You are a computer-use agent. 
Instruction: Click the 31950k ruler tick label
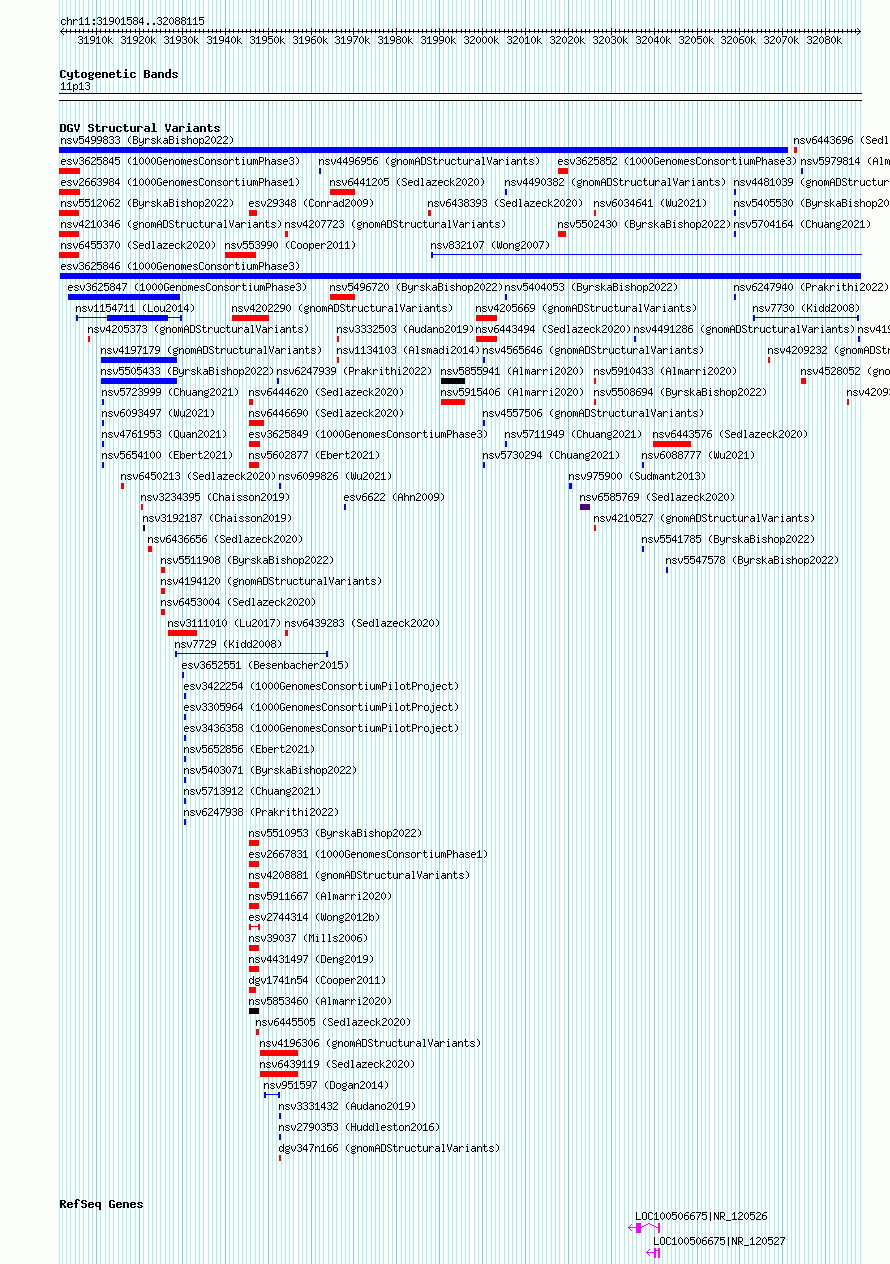(x=267, y=40)
